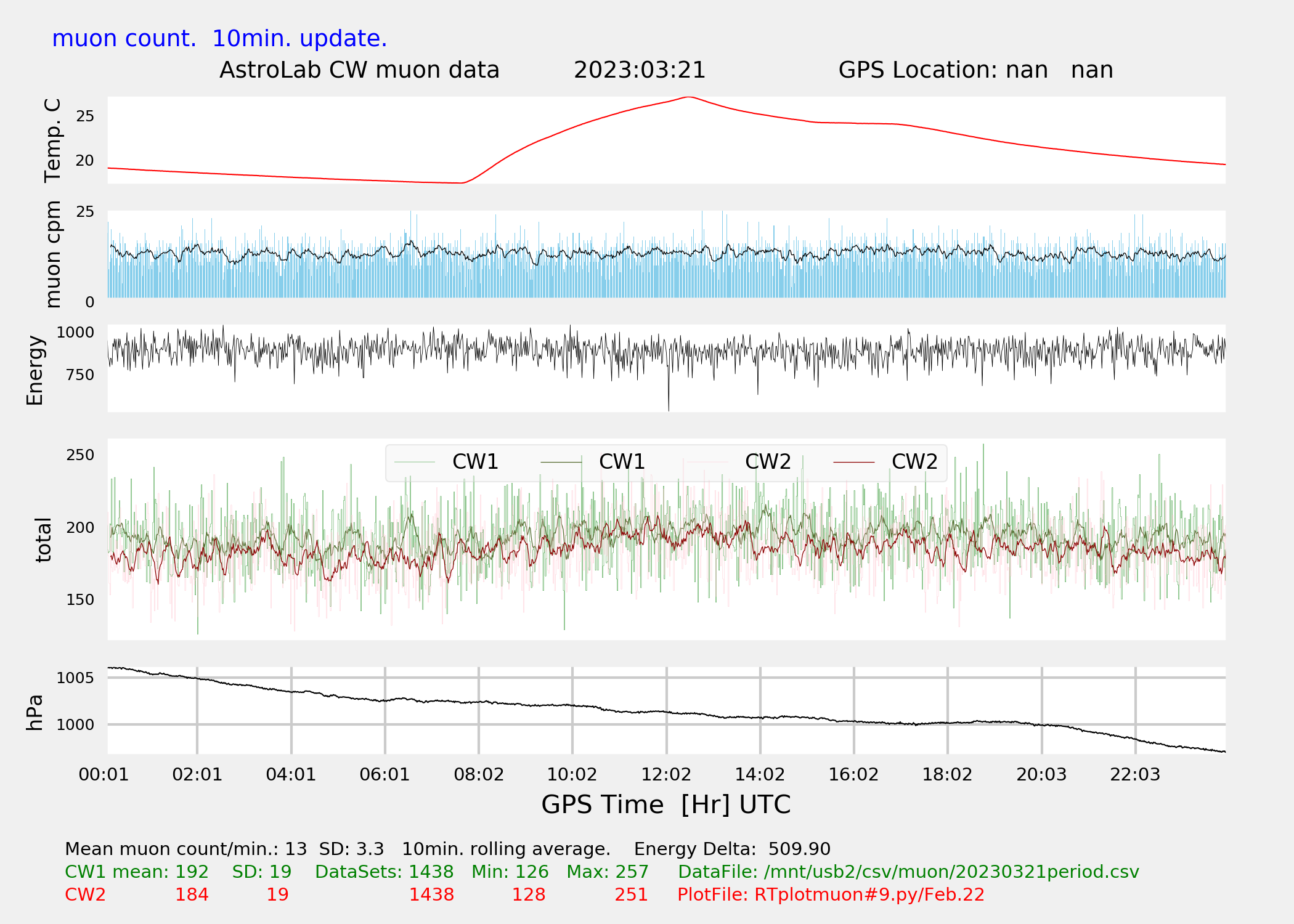1294x924 pixels.
Task: Click the 'GPS Time [Hr] UTC' axis label
Action: click(x=665, y=804)
